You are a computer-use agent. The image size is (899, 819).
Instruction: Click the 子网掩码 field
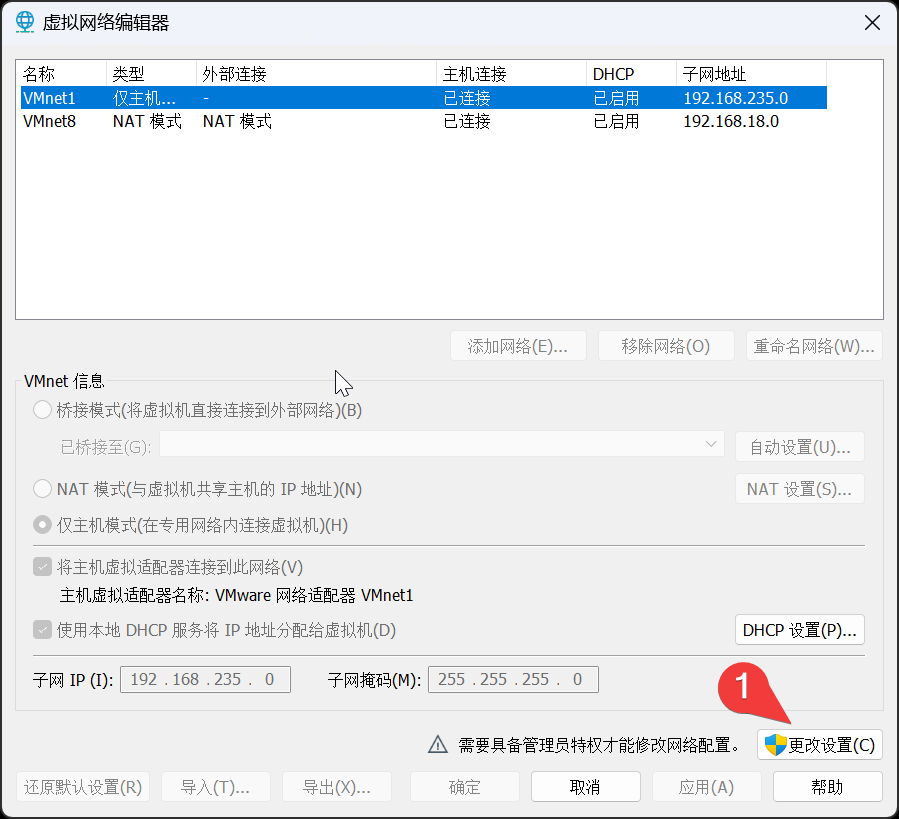pyautogui.click(x=513, y=679)
